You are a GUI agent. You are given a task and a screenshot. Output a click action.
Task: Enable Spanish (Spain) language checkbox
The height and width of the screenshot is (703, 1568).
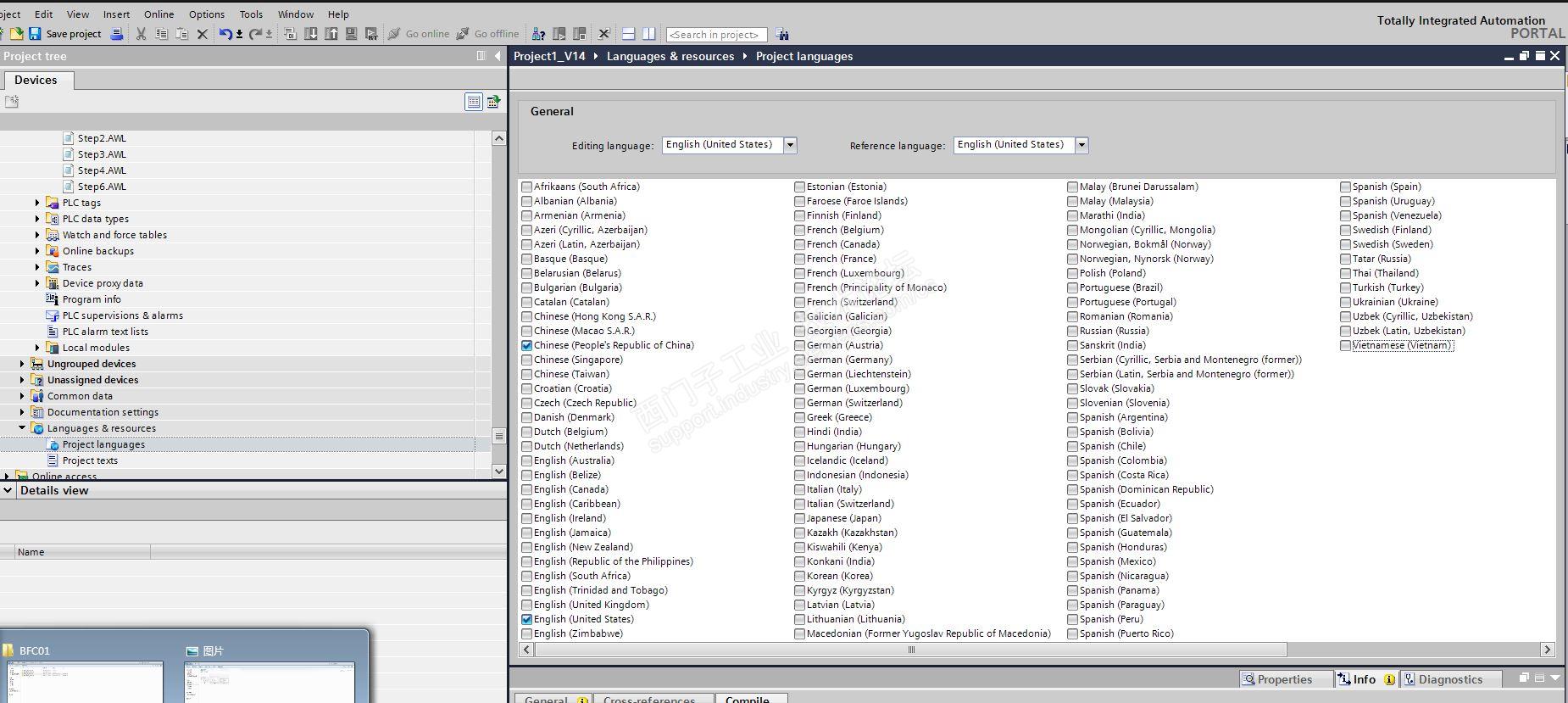[x=1345, y=187]
